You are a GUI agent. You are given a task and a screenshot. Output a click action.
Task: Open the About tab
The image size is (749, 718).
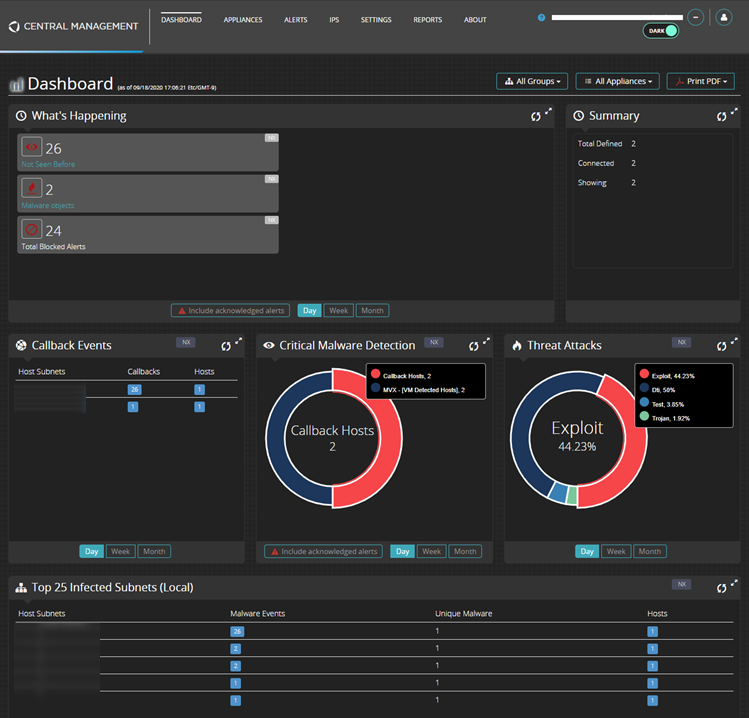(x=475, y=20)
